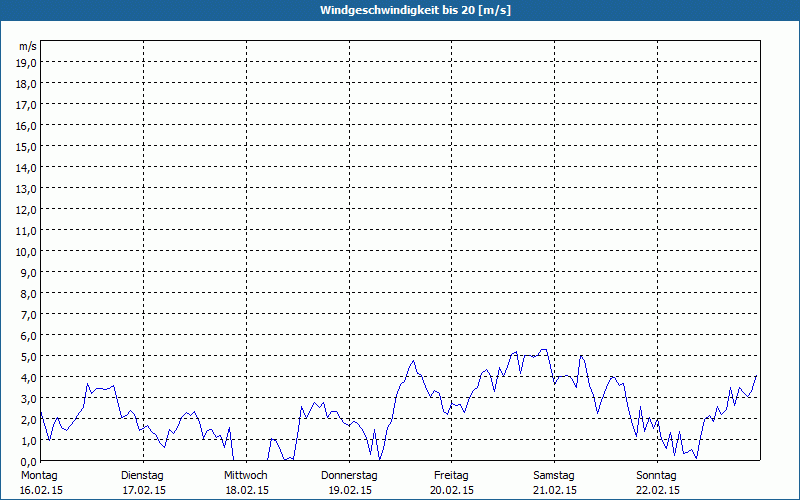Viewport: 800px width, 500px height.
Task: Select the '19.02.15' date label
Action: click(x=350, y=490)
